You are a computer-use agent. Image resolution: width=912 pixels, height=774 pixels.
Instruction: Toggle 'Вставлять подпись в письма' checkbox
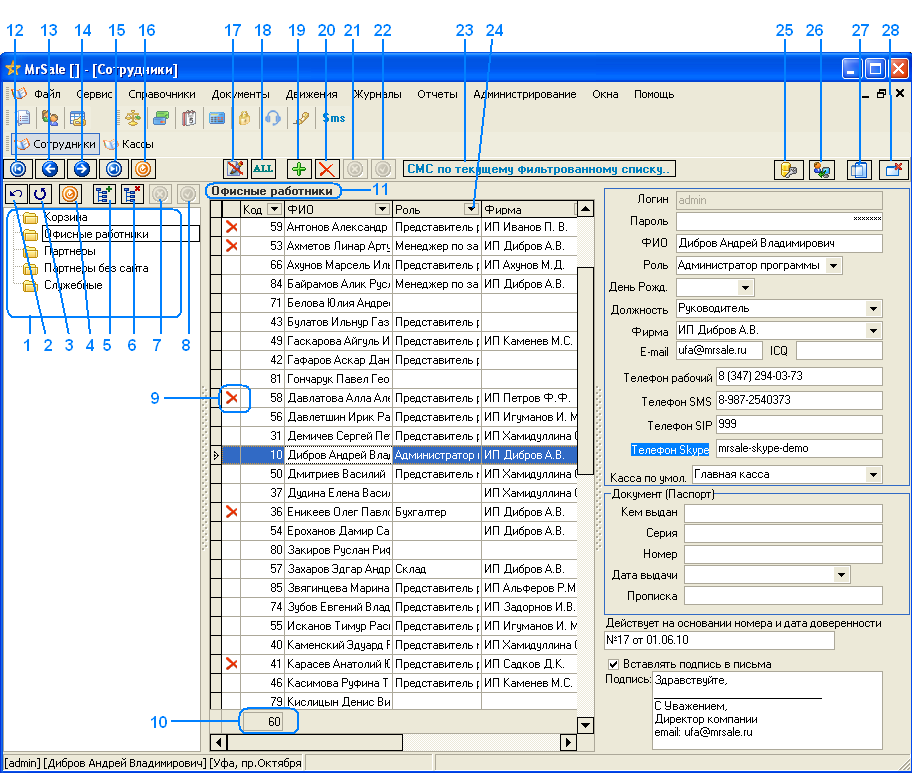(x=613, y=664)
